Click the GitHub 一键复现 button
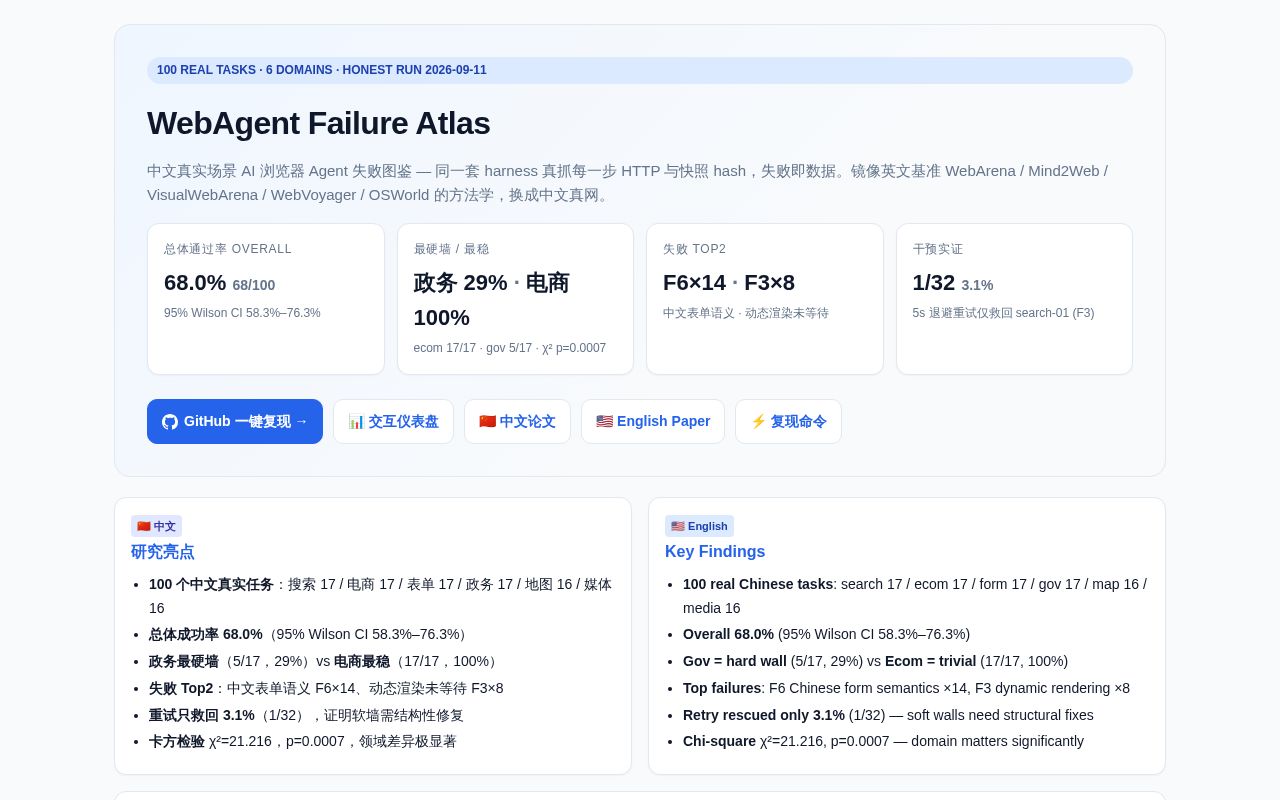The height and width of the screenshot is (800, 1280). tap(235, 421)
